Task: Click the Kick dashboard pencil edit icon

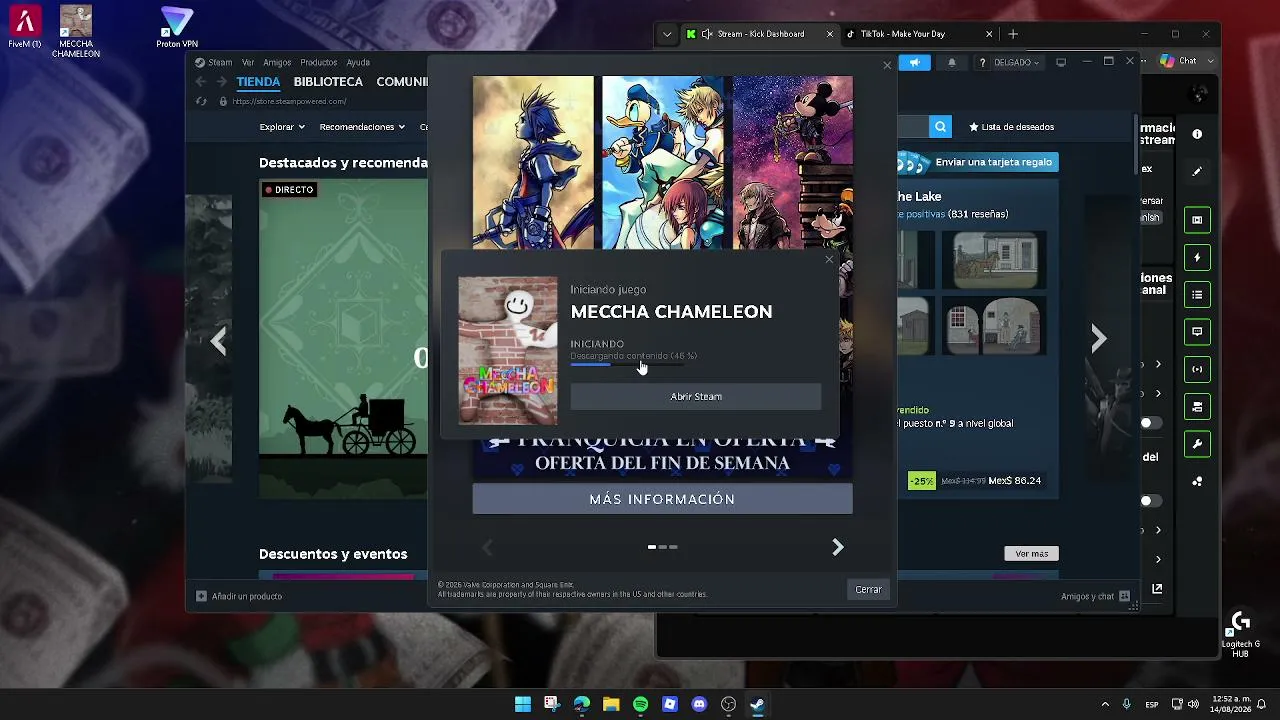Action: 1197,171
